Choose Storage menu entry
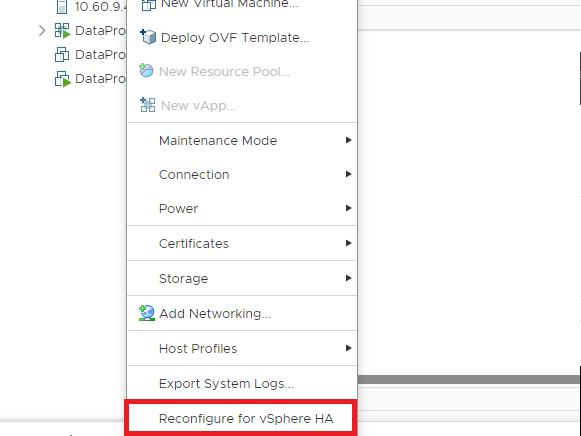 (x=242, y=278)
